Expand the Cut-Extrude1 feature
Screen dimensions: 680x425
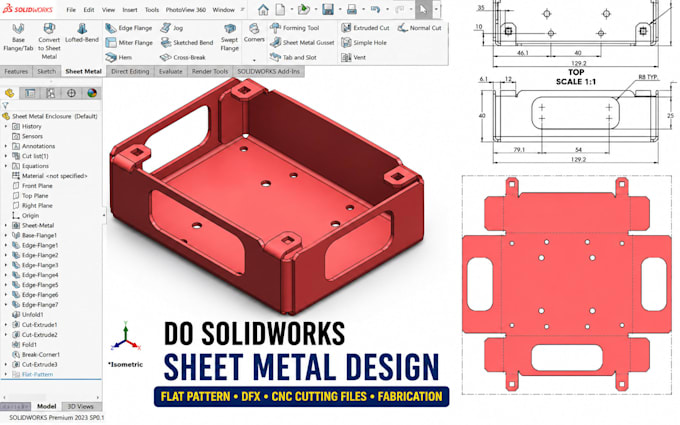(6, 324)
